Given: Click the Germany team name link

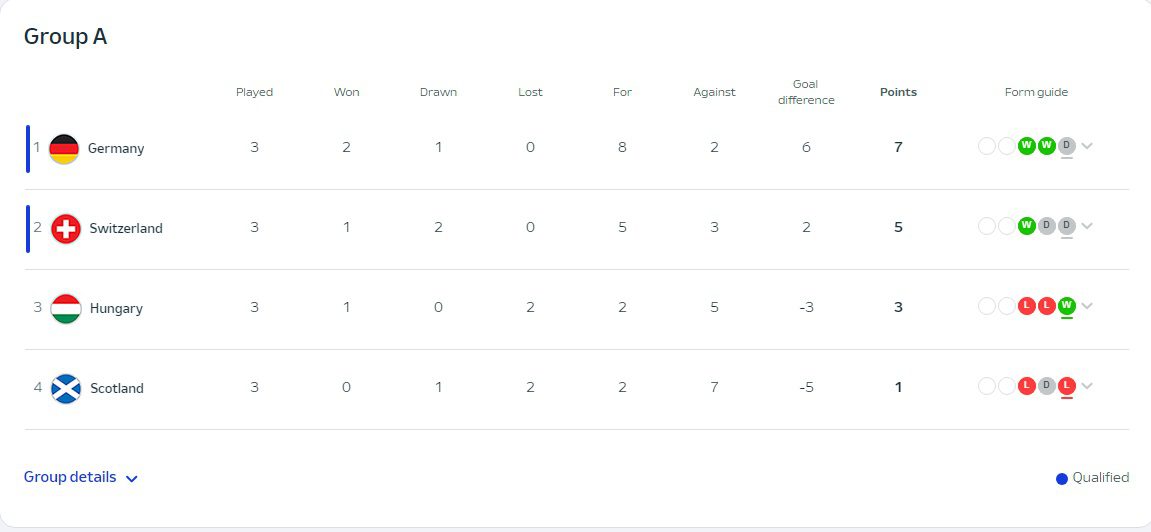Looking at the screenshot, I should click(x=116, y=148).
